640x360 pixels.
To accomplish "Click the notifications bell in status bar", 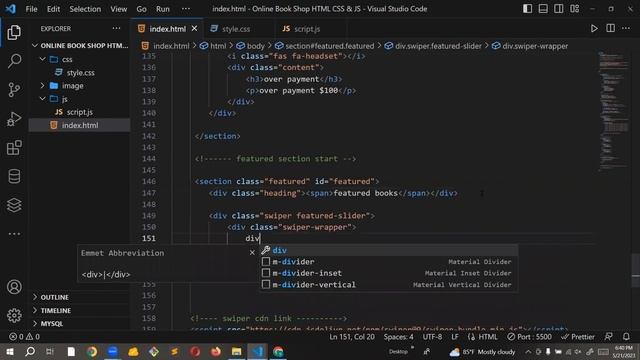I will 626,337.
